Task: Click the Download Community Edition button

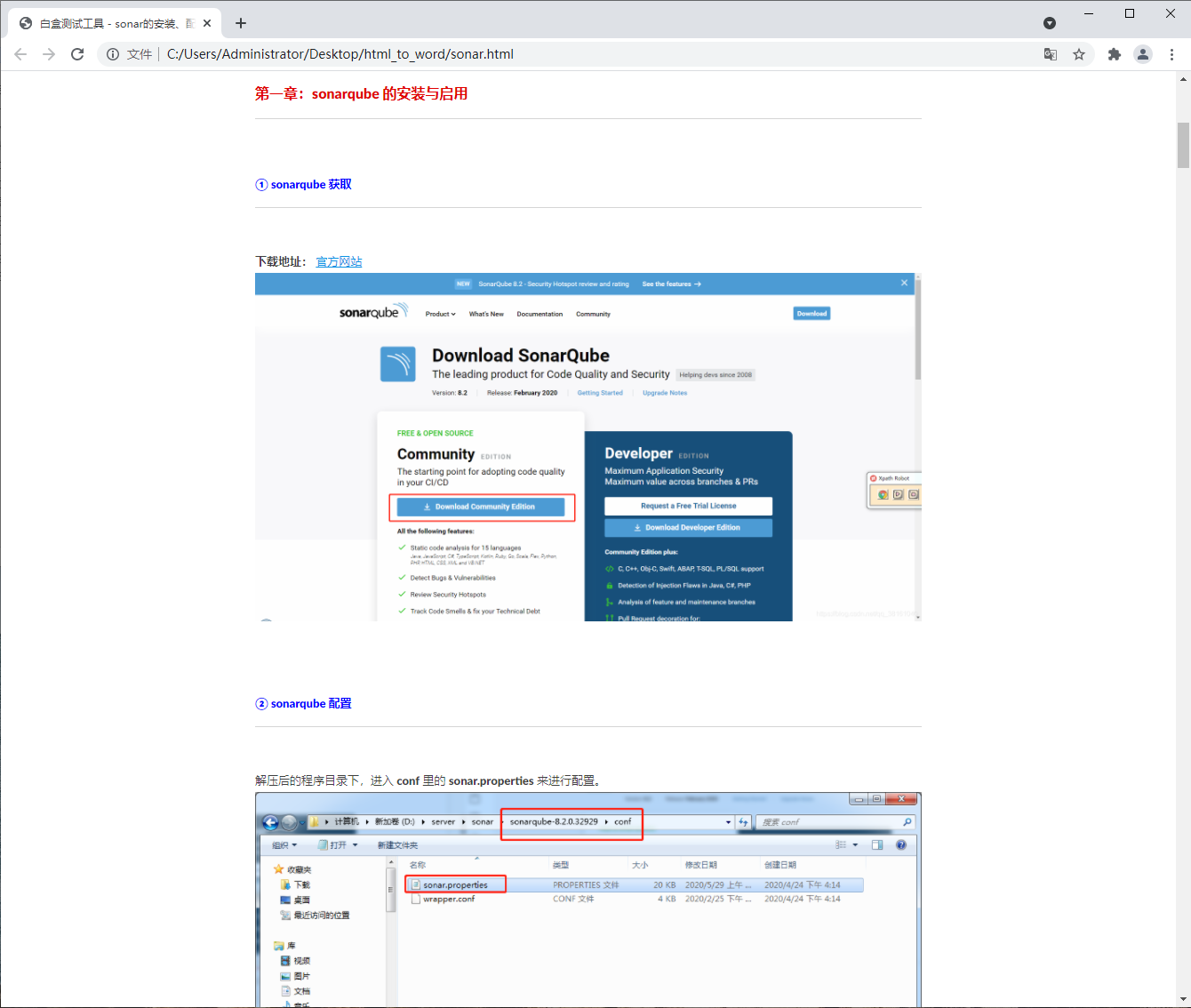Action: pyautogui.click(x=481, y=507)
